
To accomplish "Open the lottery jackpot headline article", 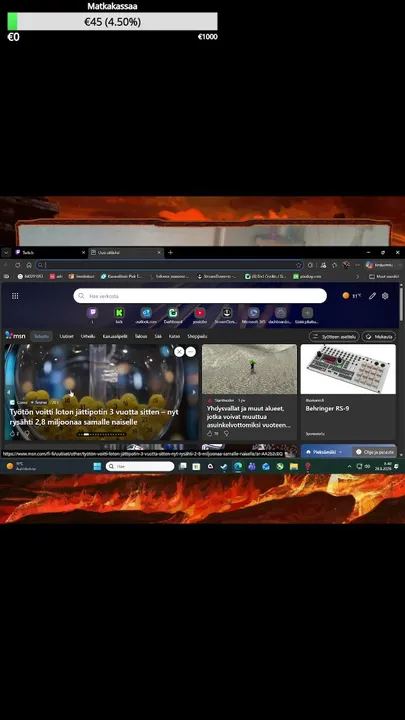I will coord(94,417).
